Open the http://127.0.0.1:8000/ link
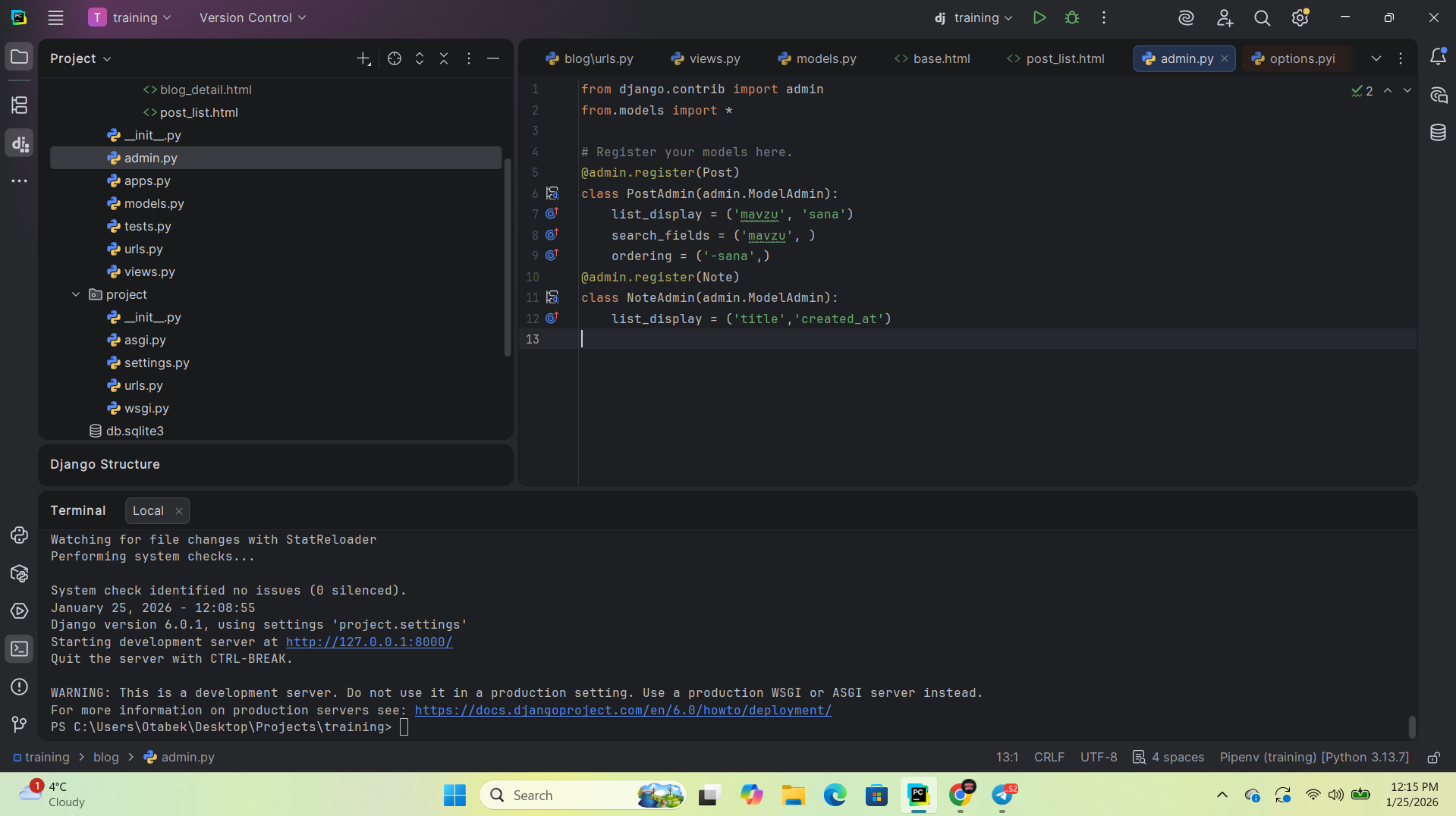The image size is (1456, 816). coord(369,642)
